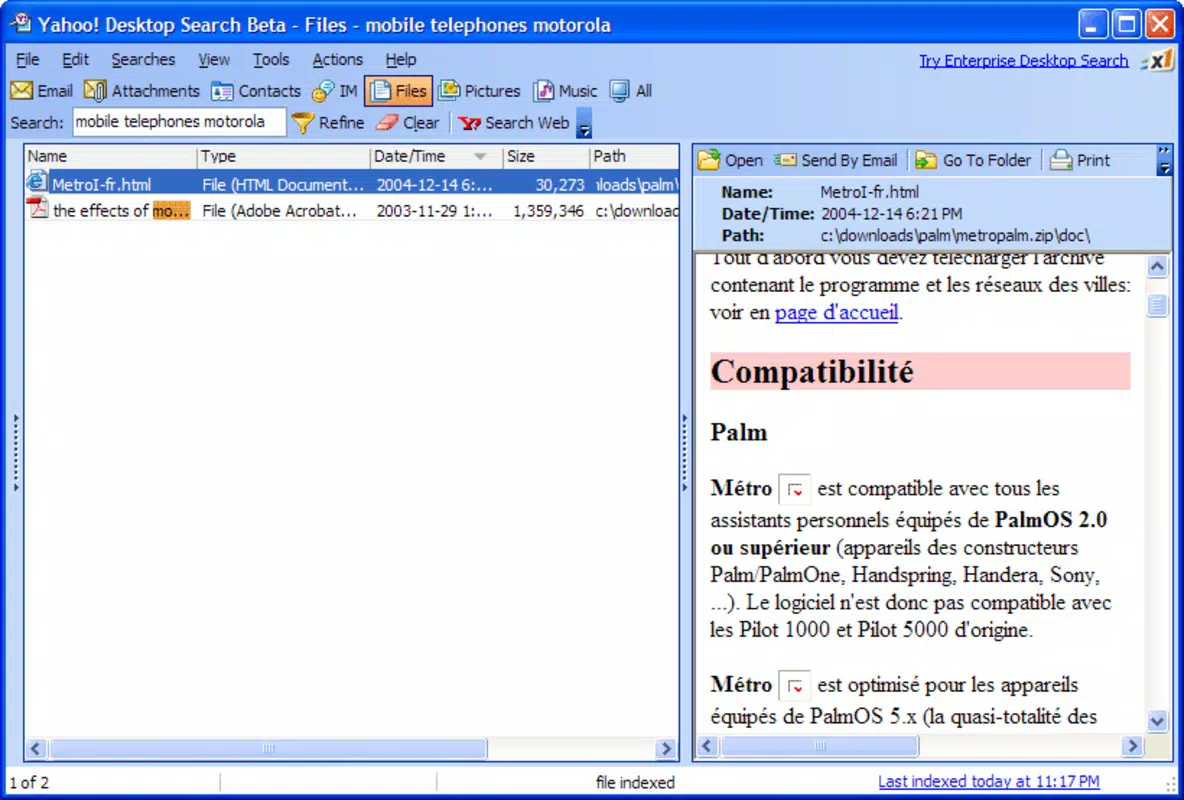Click the Compatibilité heading in preview

click(x=812, y=371)
